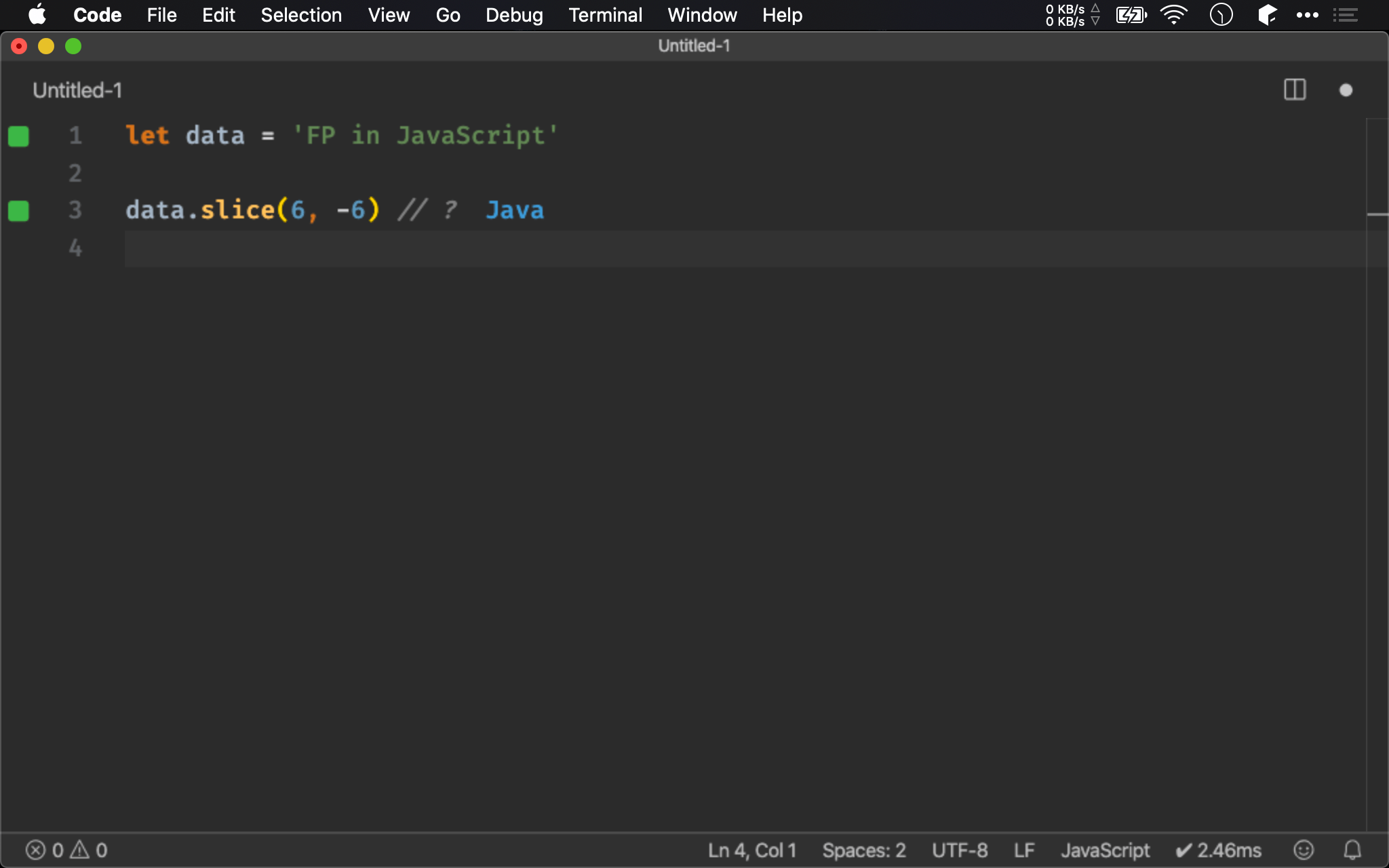The image size is (1389, 868).
Task: Open the Selection menu
Action: [301, 15]
